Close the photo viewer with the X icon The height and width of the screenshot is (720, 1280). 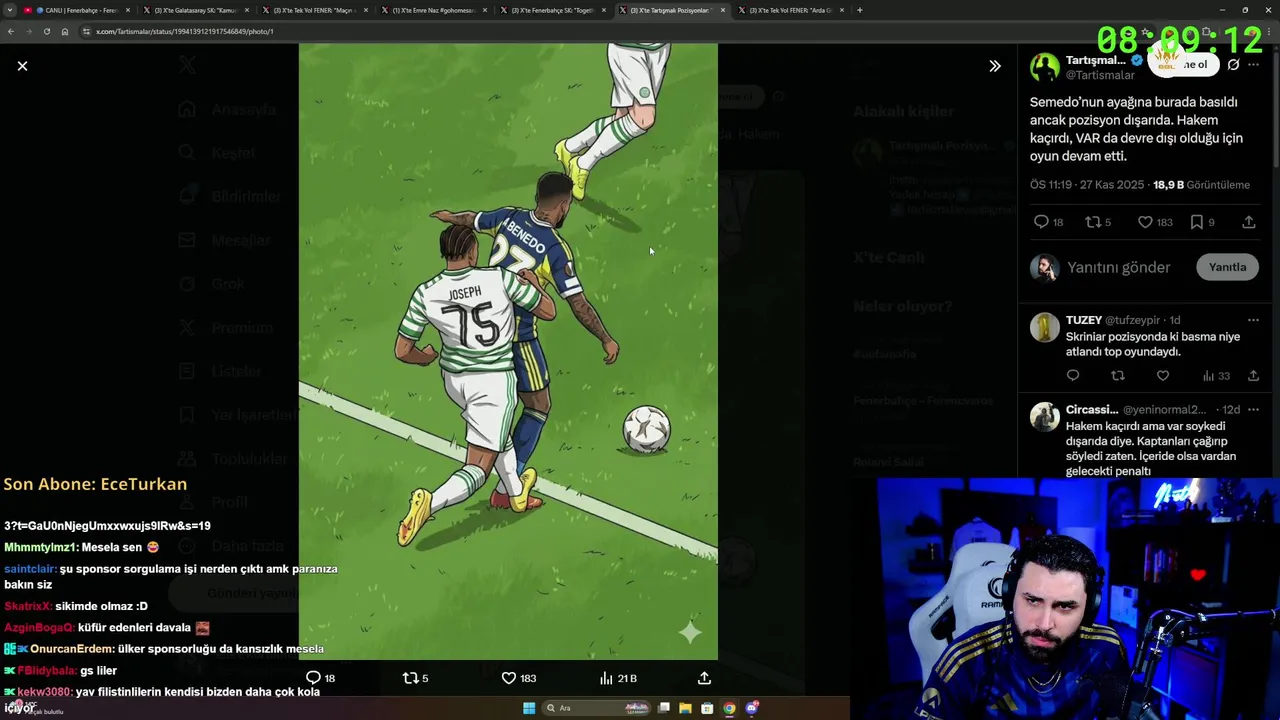tap(22, 66)
